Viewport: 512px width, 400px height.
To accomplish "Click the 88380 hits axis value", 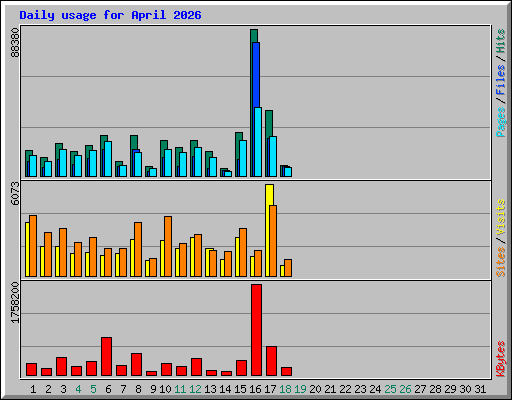I will point(15,42).
